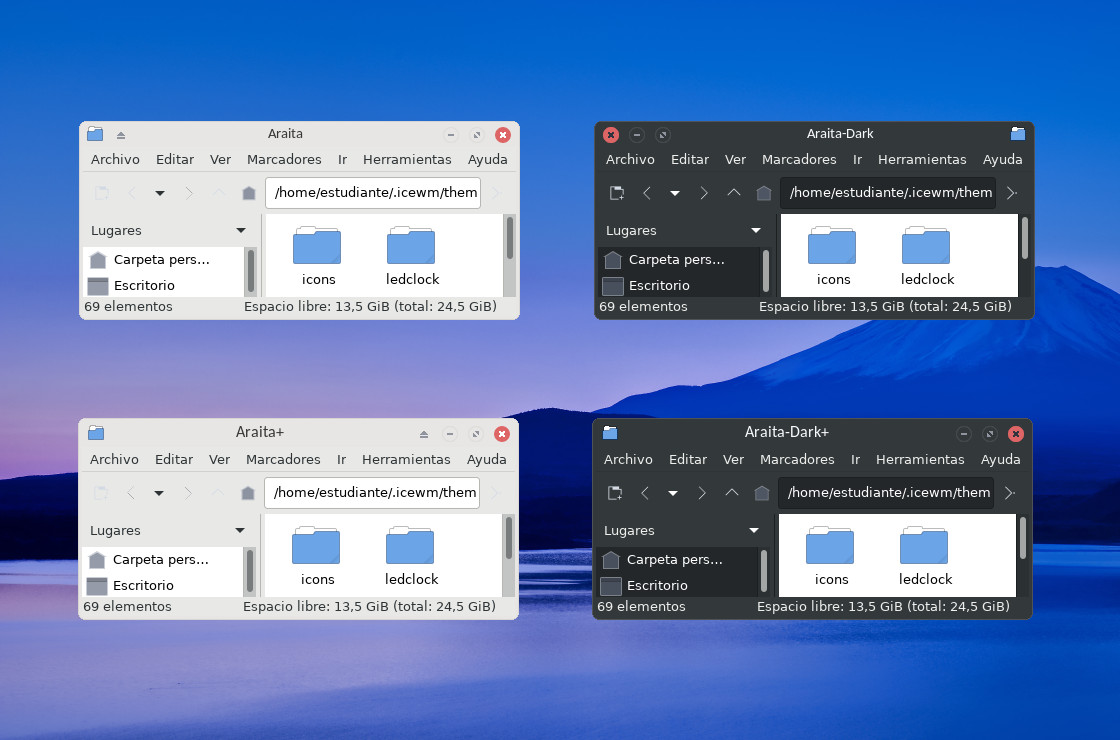Click the folder window-menu icon in Araita-Dark title bar
1120x740 pixels.
coord(1018,134)
